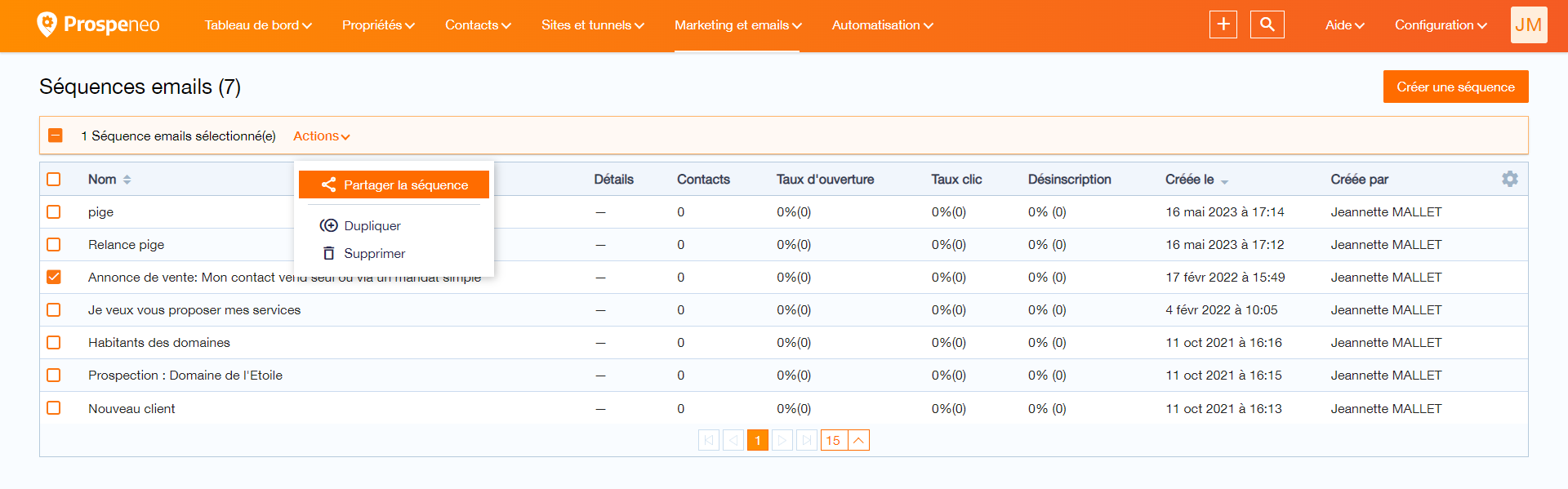
Task: Expand the Automatisation menu
Action: point(882,25)
